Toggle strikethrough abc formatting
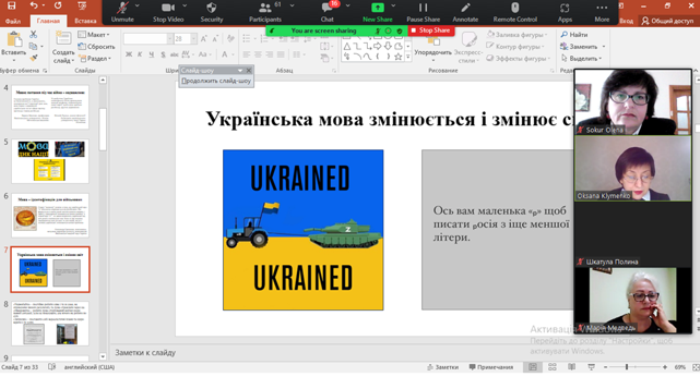Screen dimensions: 700x376 (174, 54)
